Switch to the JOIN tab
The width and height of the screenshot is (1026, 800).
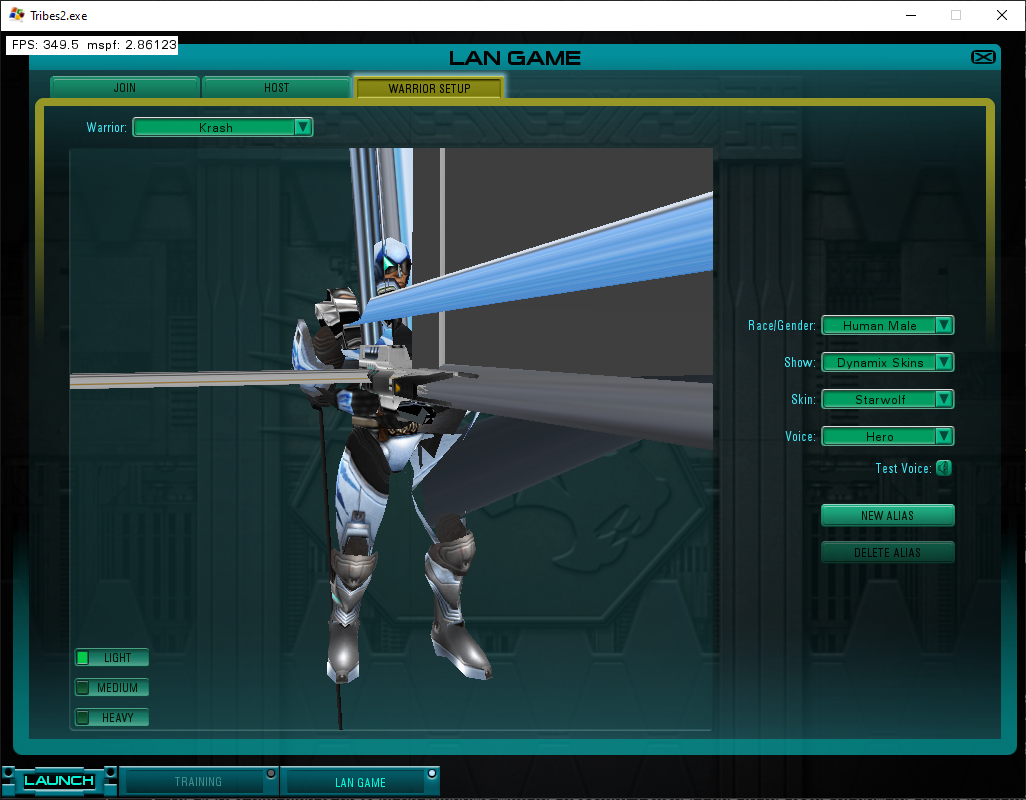click(125, 88)
